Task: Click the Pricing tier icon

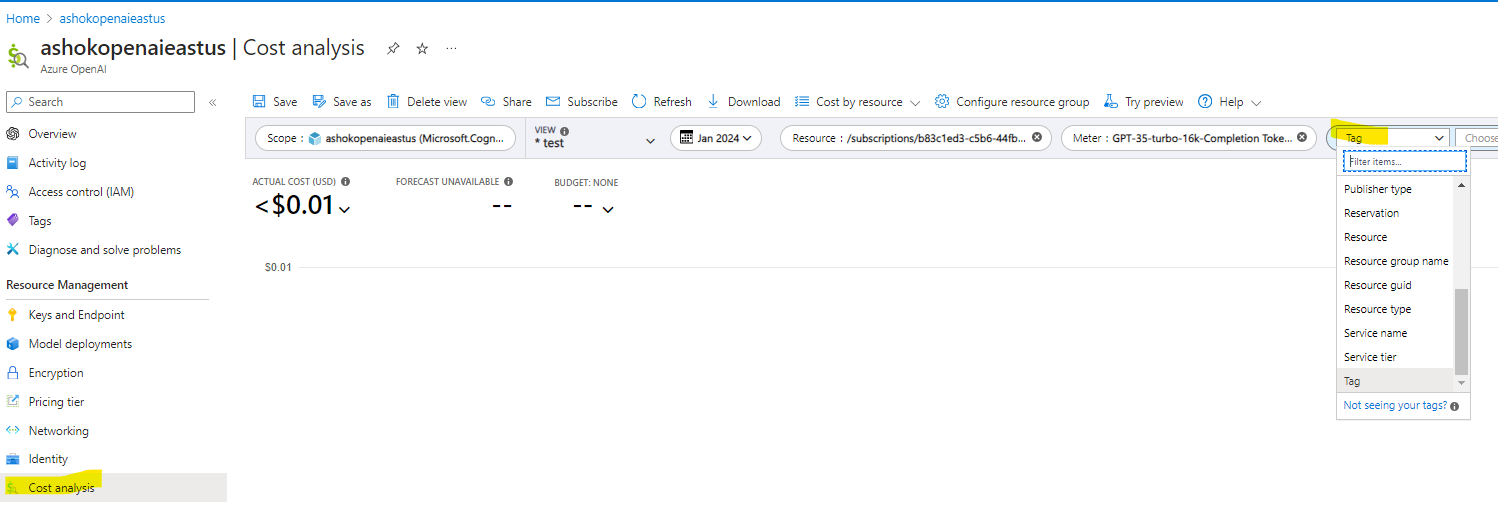Action: (x=13, y=402)
